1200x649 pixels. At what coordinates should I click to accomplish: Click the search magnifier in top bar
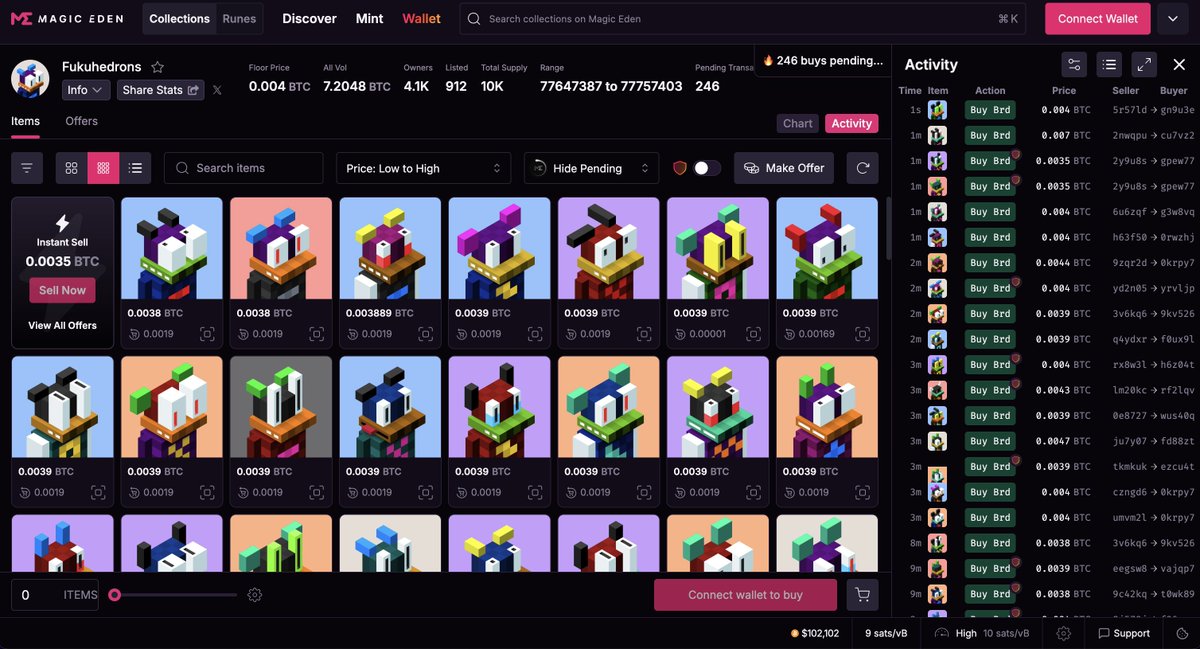pos(474,19)
